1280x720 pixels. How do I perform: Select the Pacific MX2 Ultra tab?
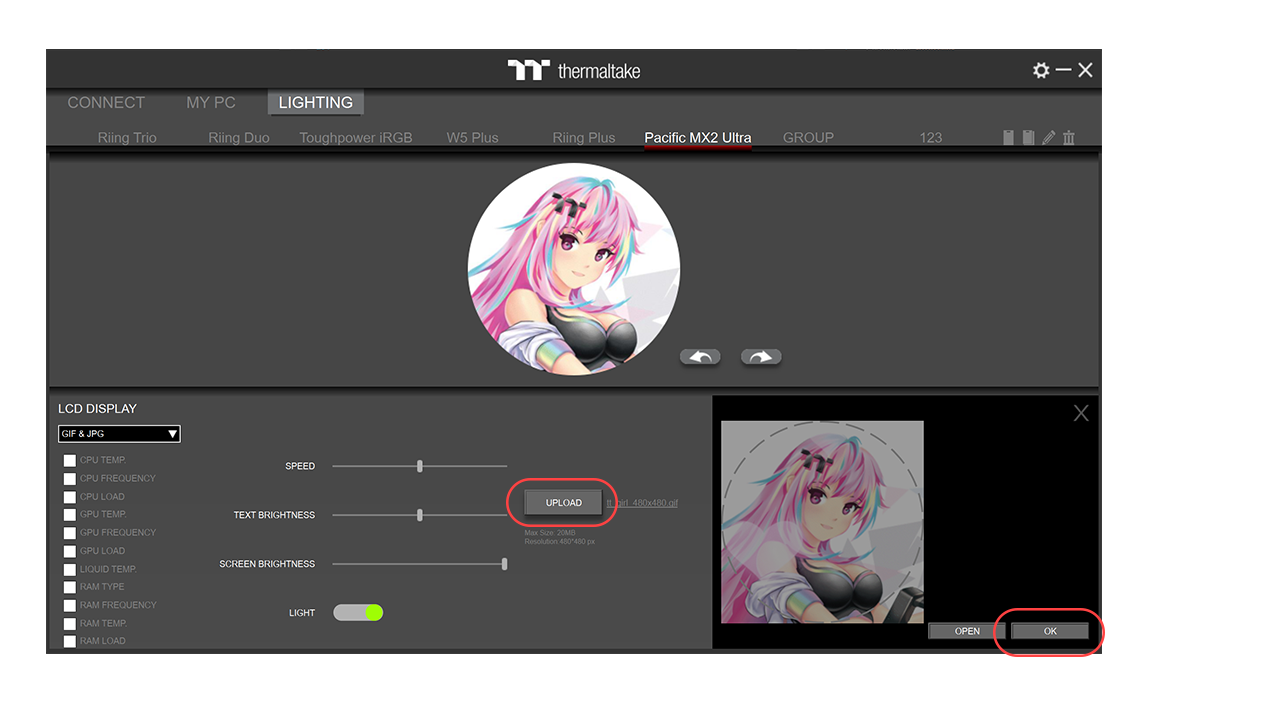(698, 138)
